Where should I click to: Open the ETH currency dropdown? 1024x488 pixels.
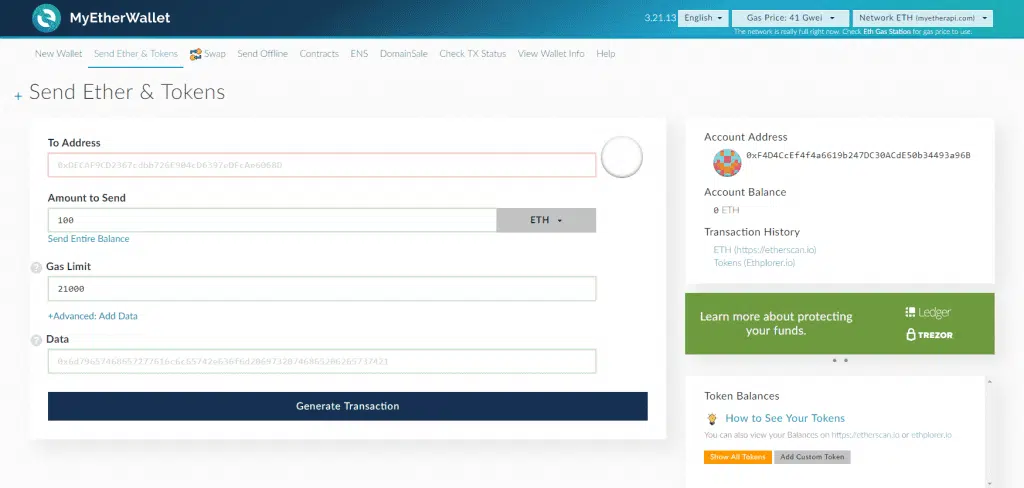click(546, 220)
